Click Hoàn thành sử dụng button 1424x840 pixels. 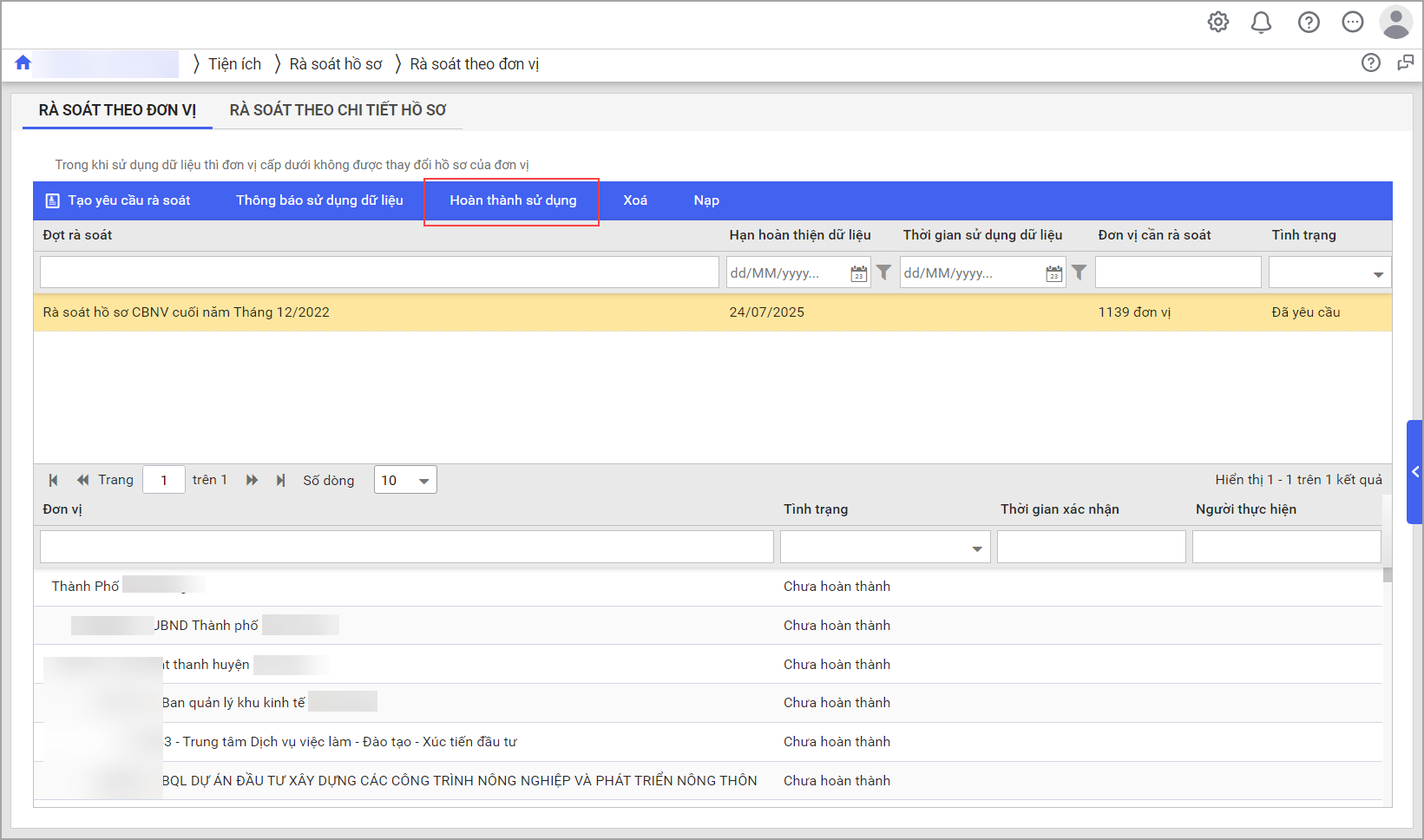tap(512, 200)
